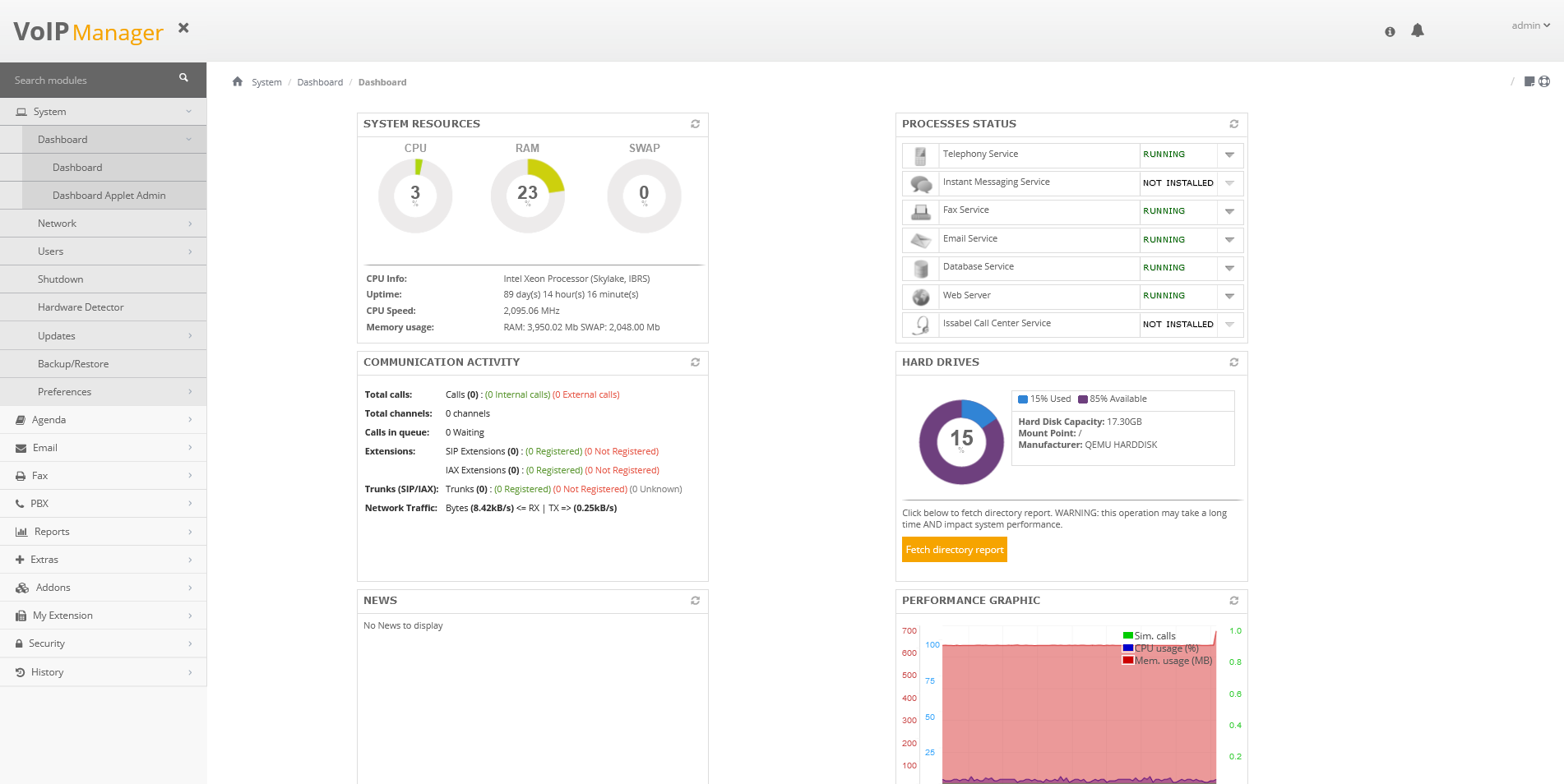Open the Telephony Service dropdown arrow
Image resolution: width=1564 pixels, height=784 pixels.
click(x=1229, y=154)
